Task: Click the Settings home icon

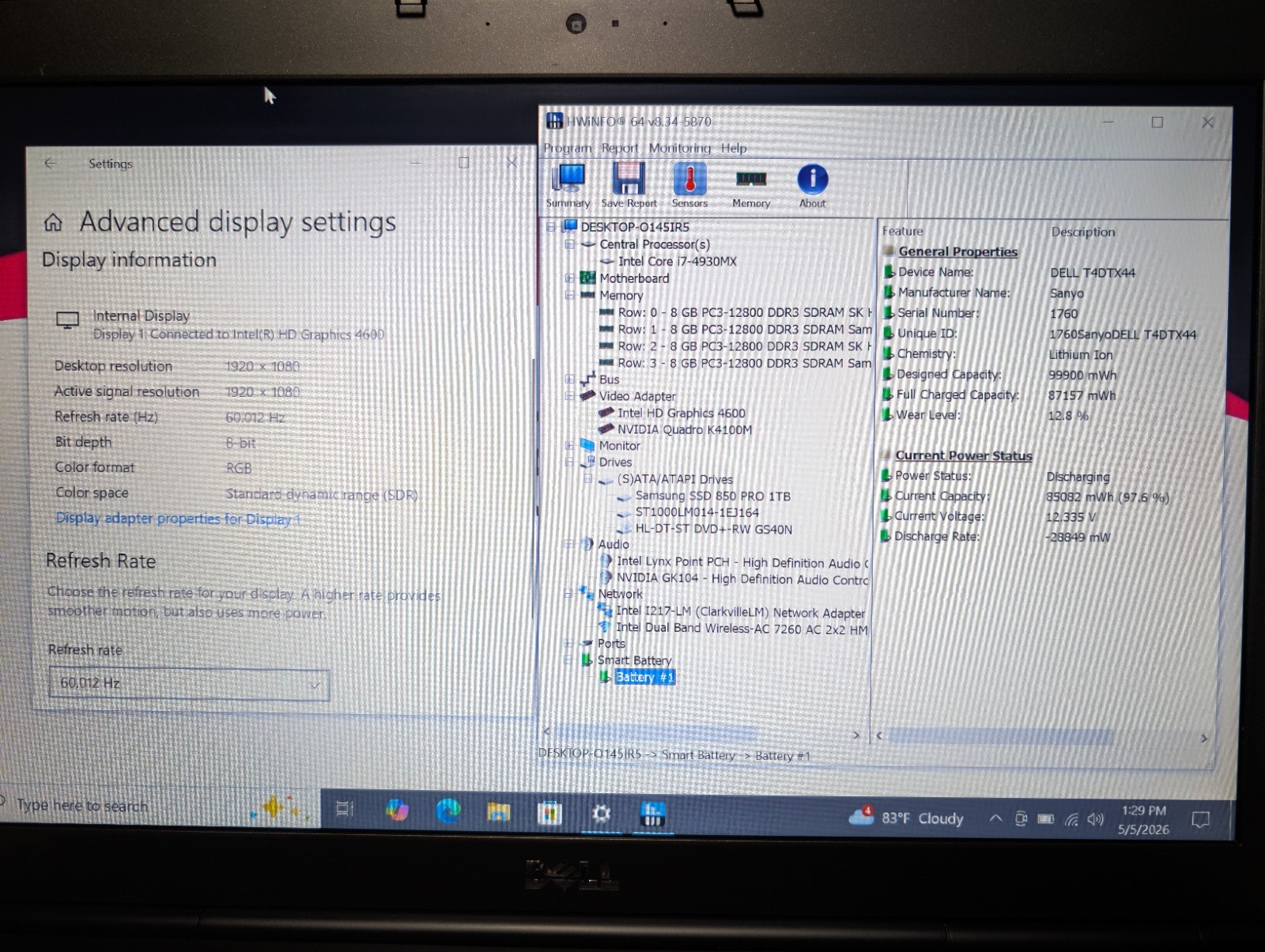Action: 53,222
